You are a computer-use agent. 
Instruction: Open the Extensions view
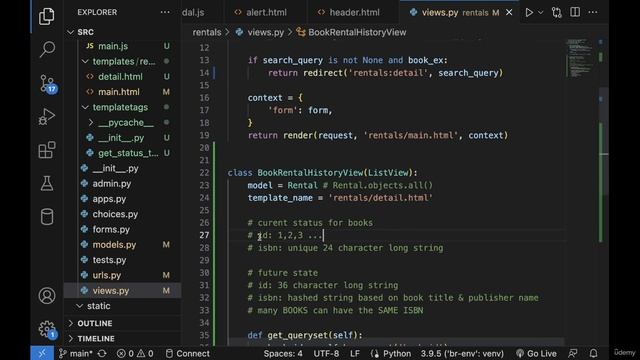pos(47,150)
